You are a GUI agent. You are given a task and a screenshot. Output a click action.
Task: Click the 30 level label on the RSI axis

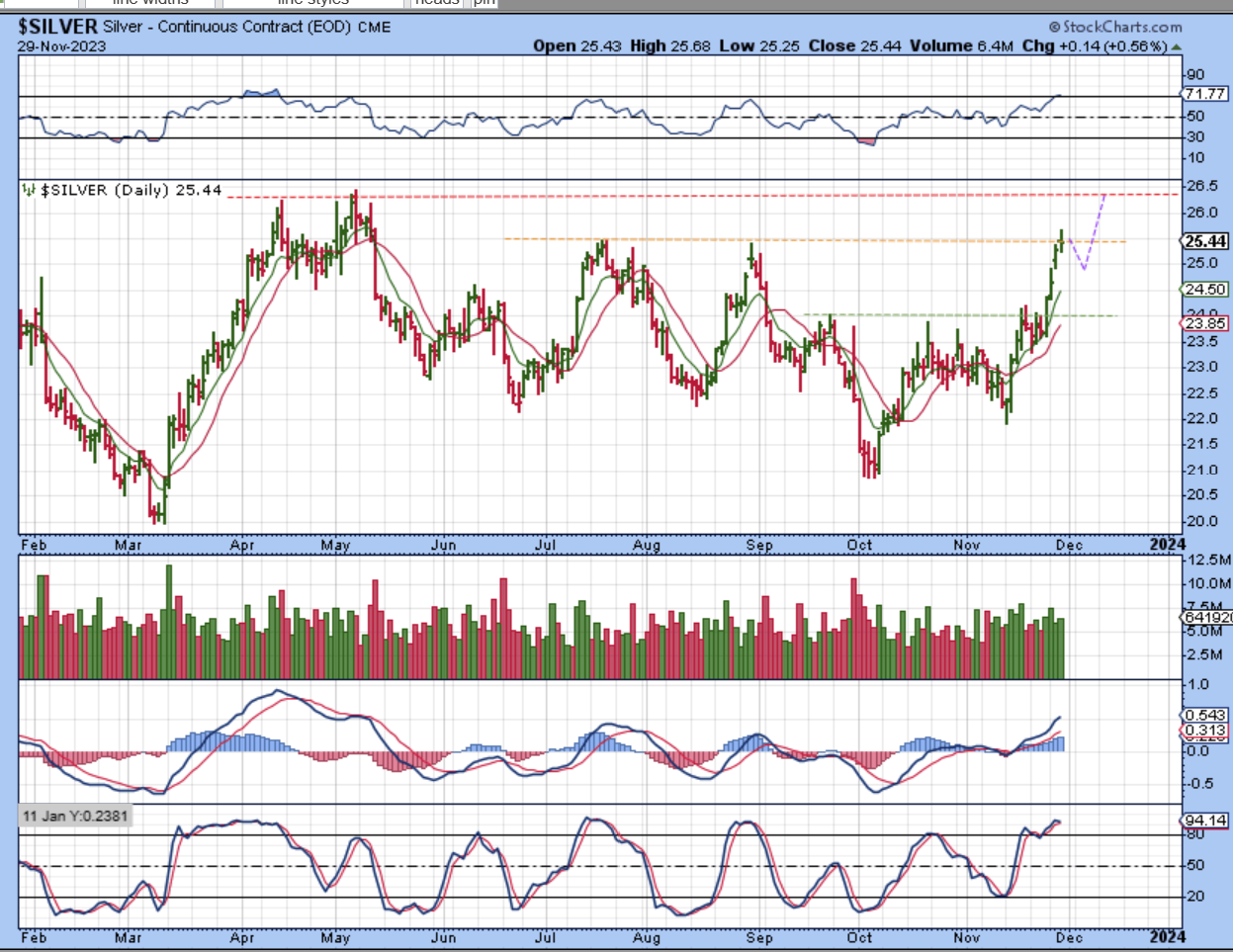point(1195,137)
